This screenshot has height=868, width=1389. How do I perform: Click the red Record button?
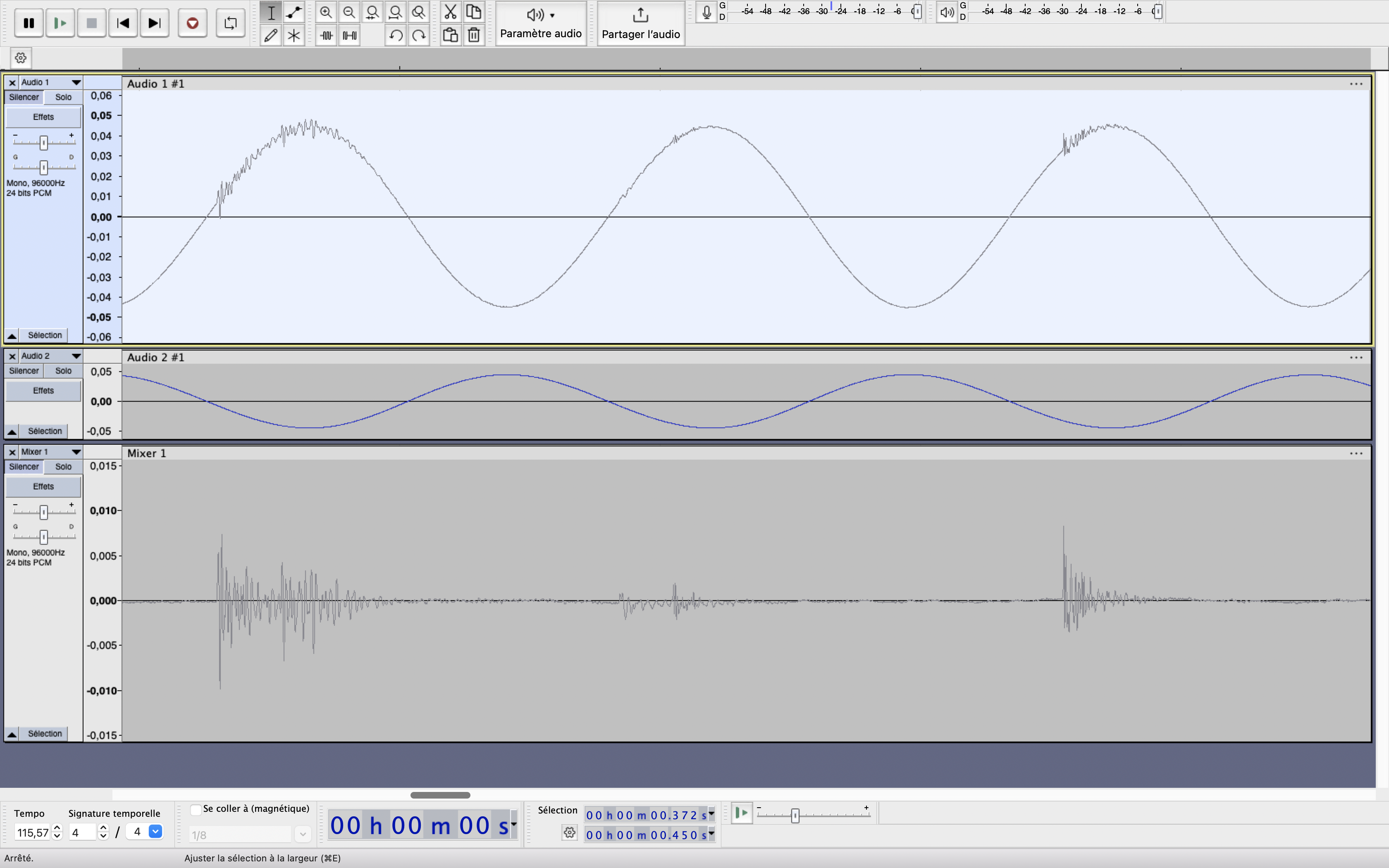click(192, 23)
